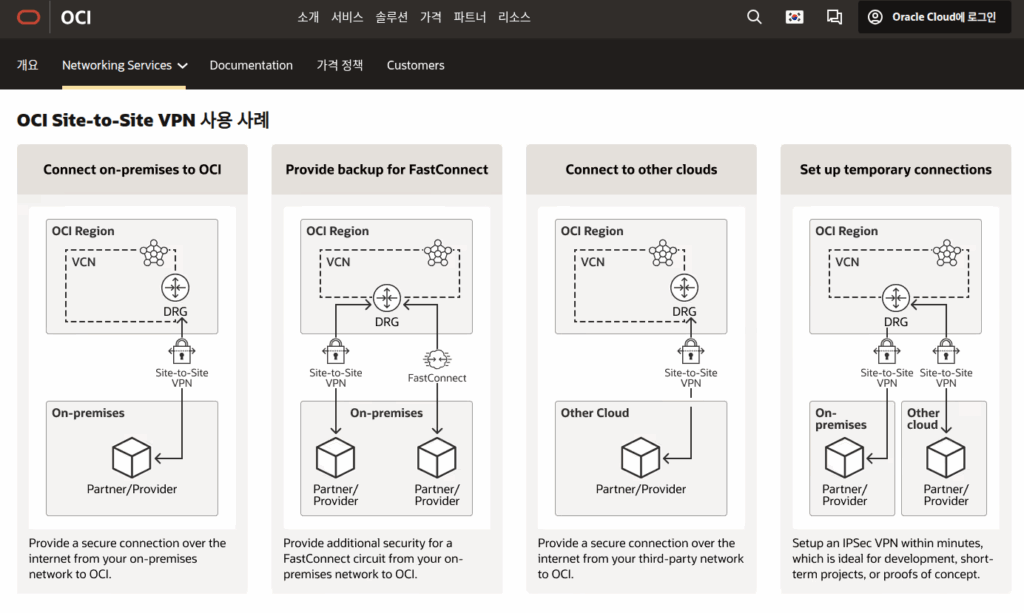
Task: Click the 파트너 navigation item
Action: click(469, 17)
